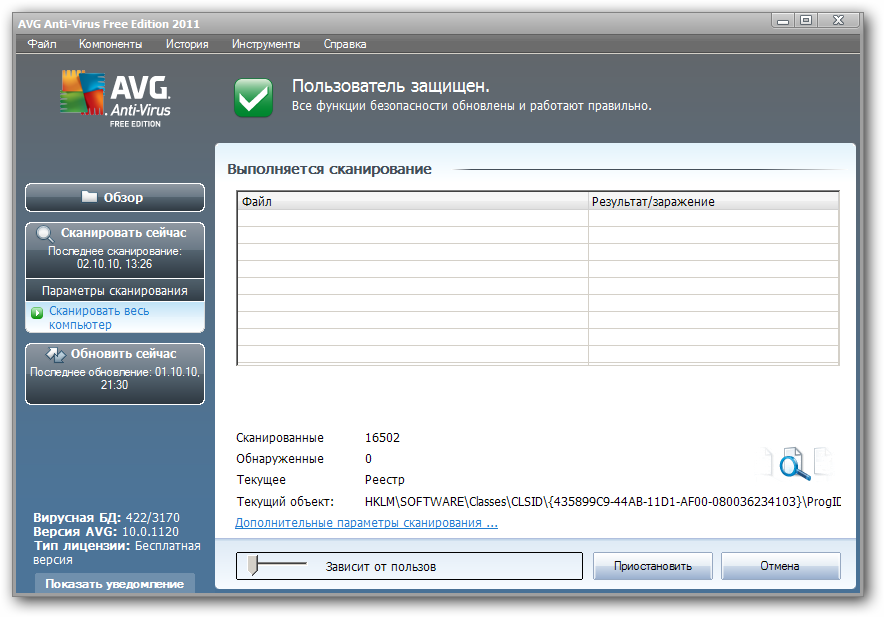The image size is (884, 617).
Task: Click the scanned count 16502
Action: (382, 438)
